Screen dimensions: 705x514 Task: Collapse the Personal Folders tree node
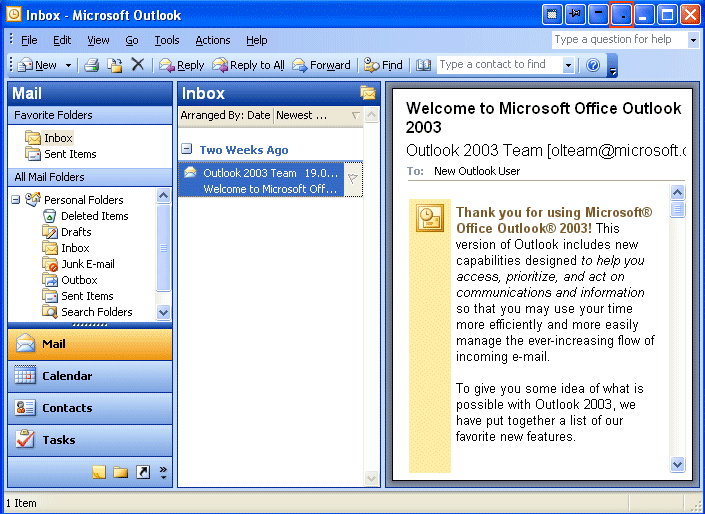(x=16, y=200)
